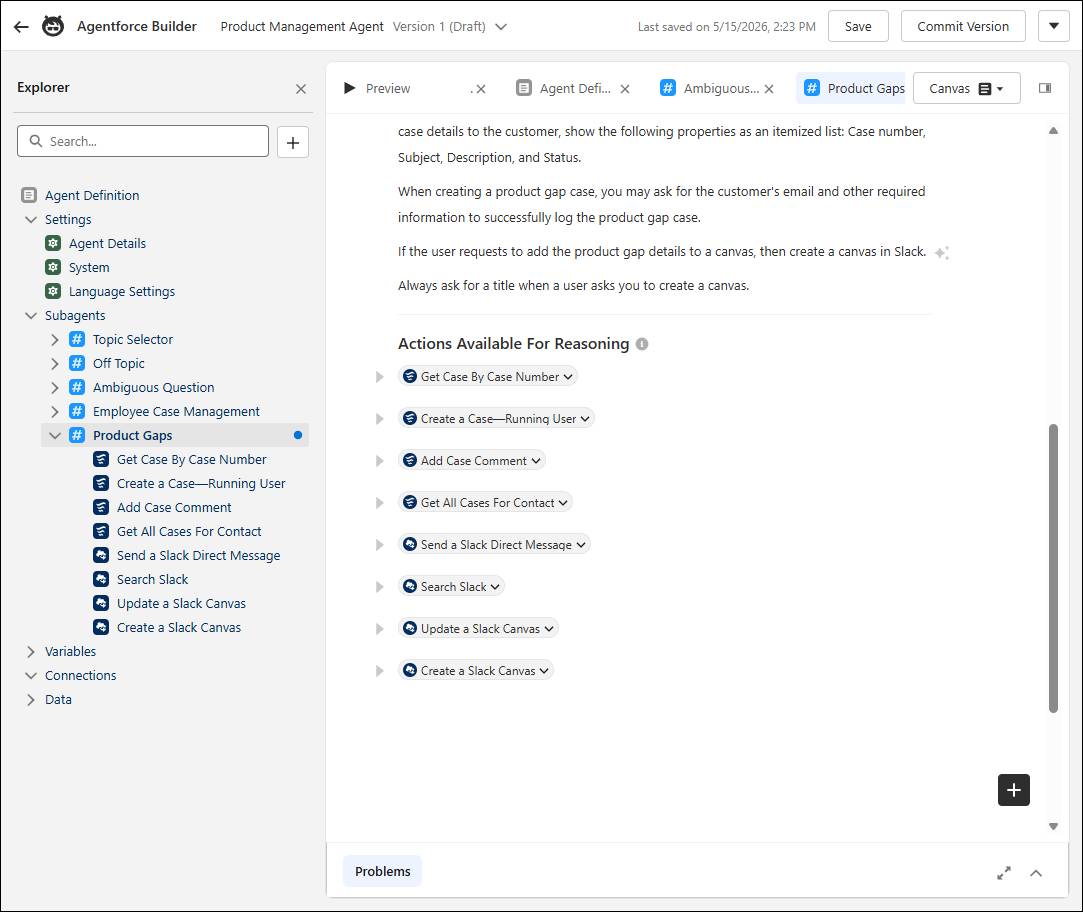Collapse the bottom Problems panel chevron

pyautogui.click(x=1035, y=873)
